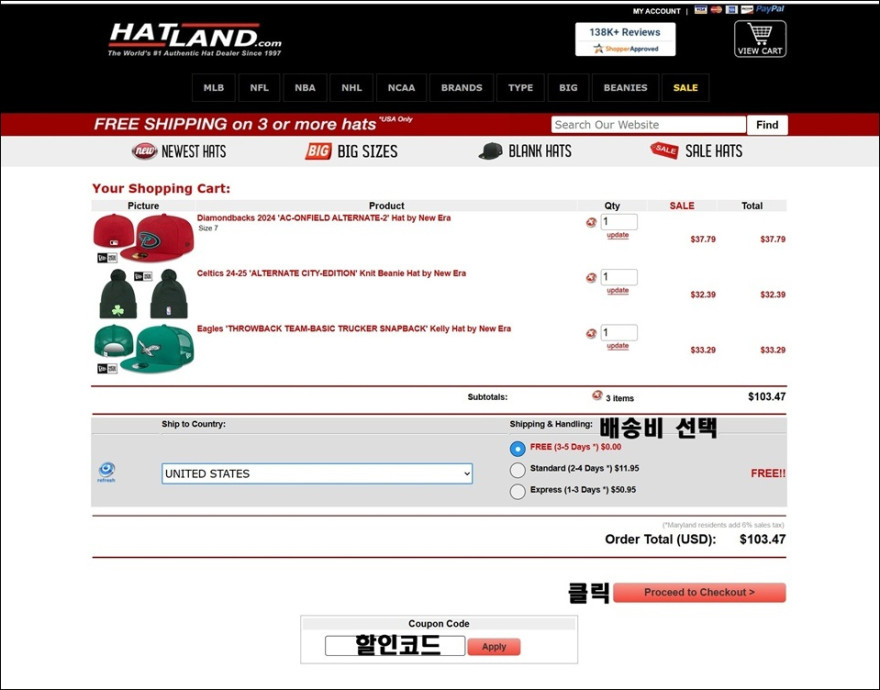Remove the Diamondbacks hat from cart
Screen dimensions: 880x690
click(x=591, y=222)
